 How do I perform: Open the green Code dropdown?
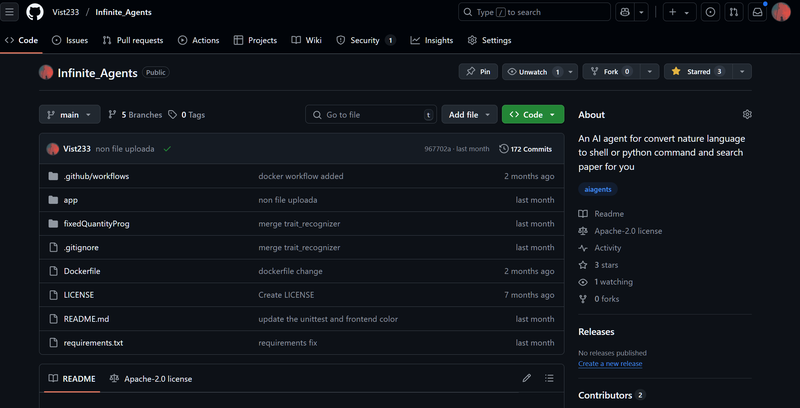533,115
